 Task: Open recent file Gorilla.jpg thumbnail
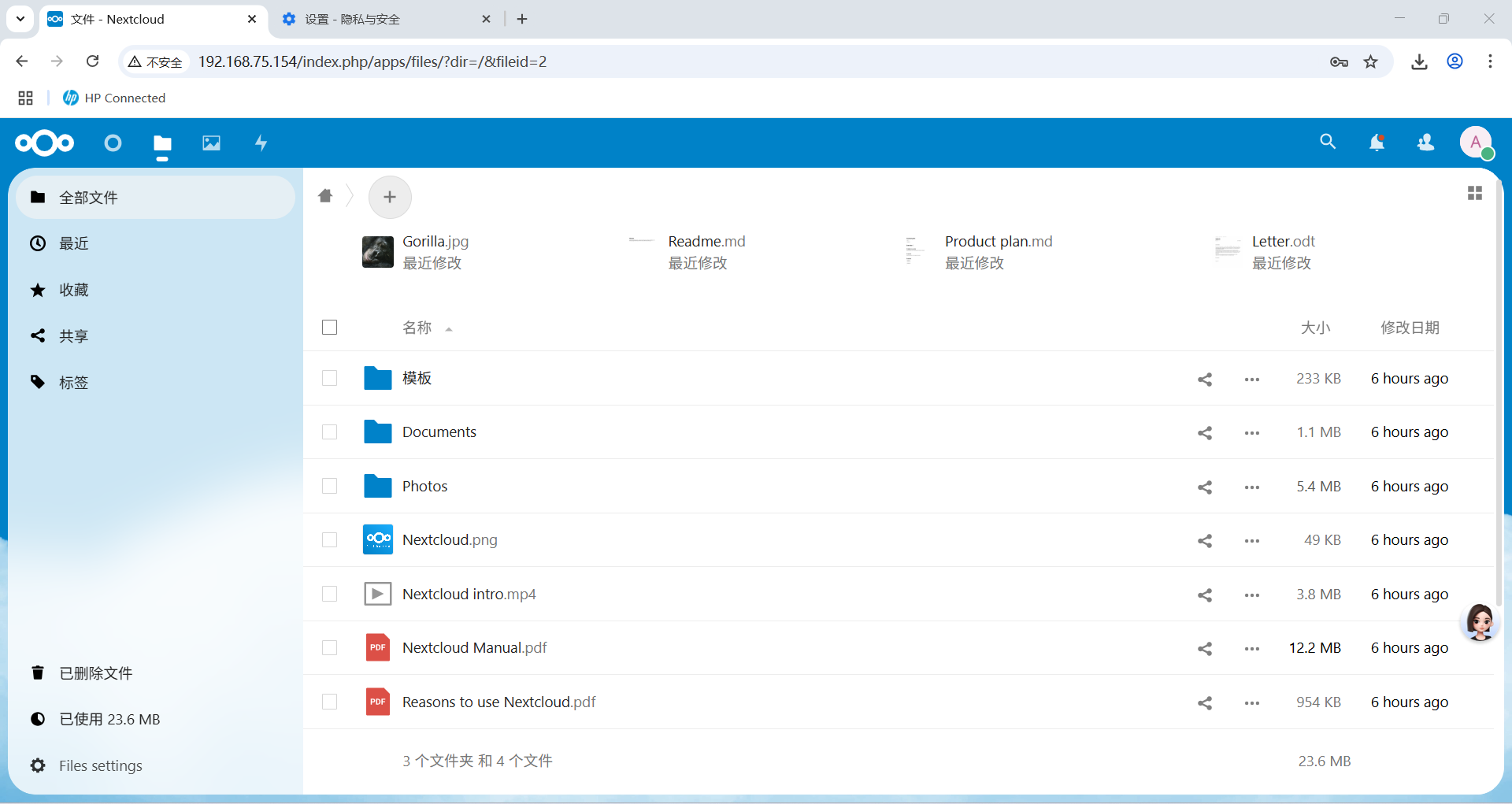[378, 252]
